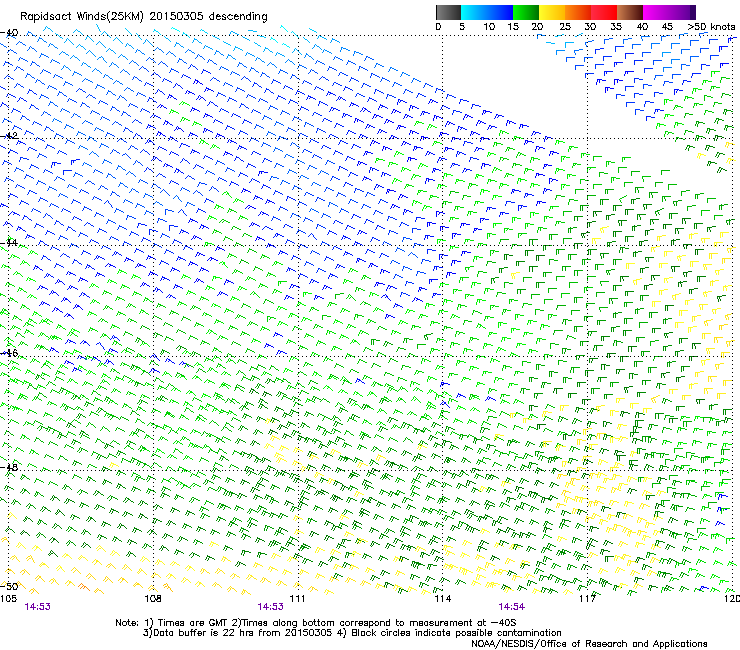Screen dimensions: 740x650
Task: Click the latitude label '-42'
Action: point(9,136)
